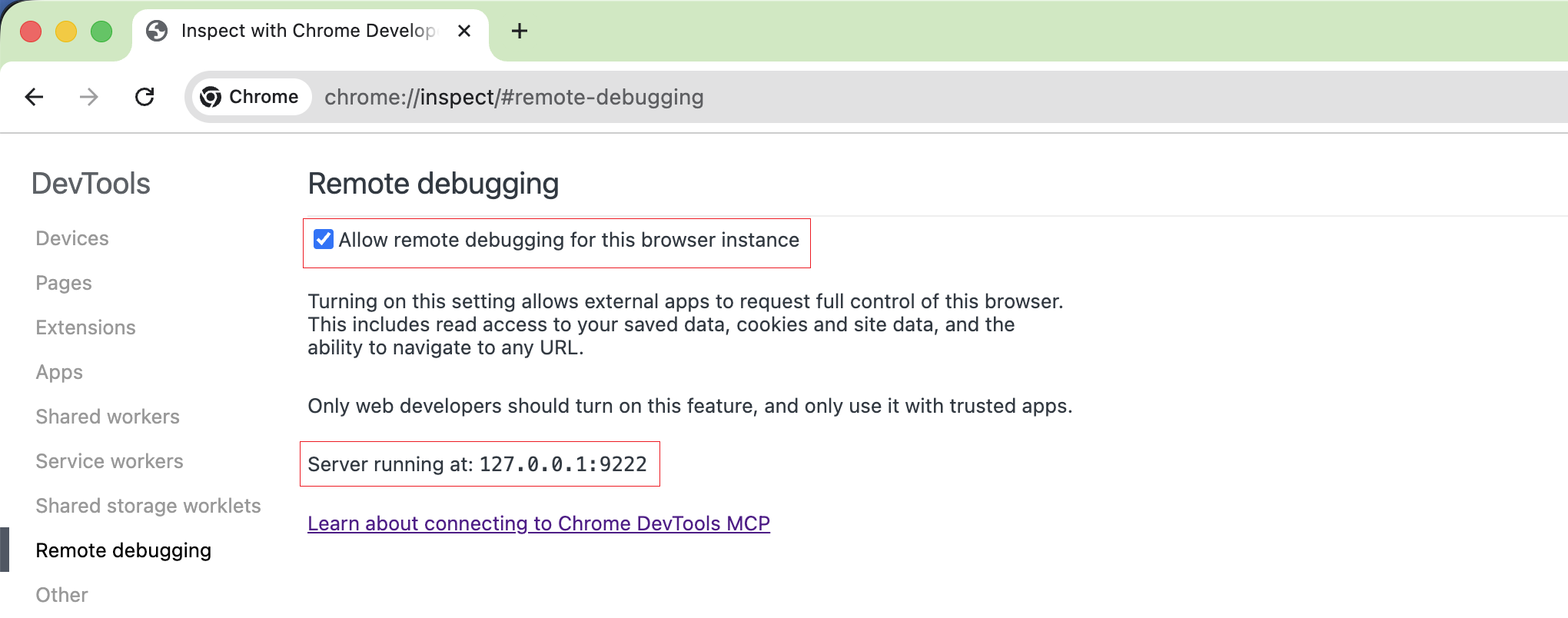Navigate to Service workers
This screenshot has width=1568, height=618.
click(109, 461)
